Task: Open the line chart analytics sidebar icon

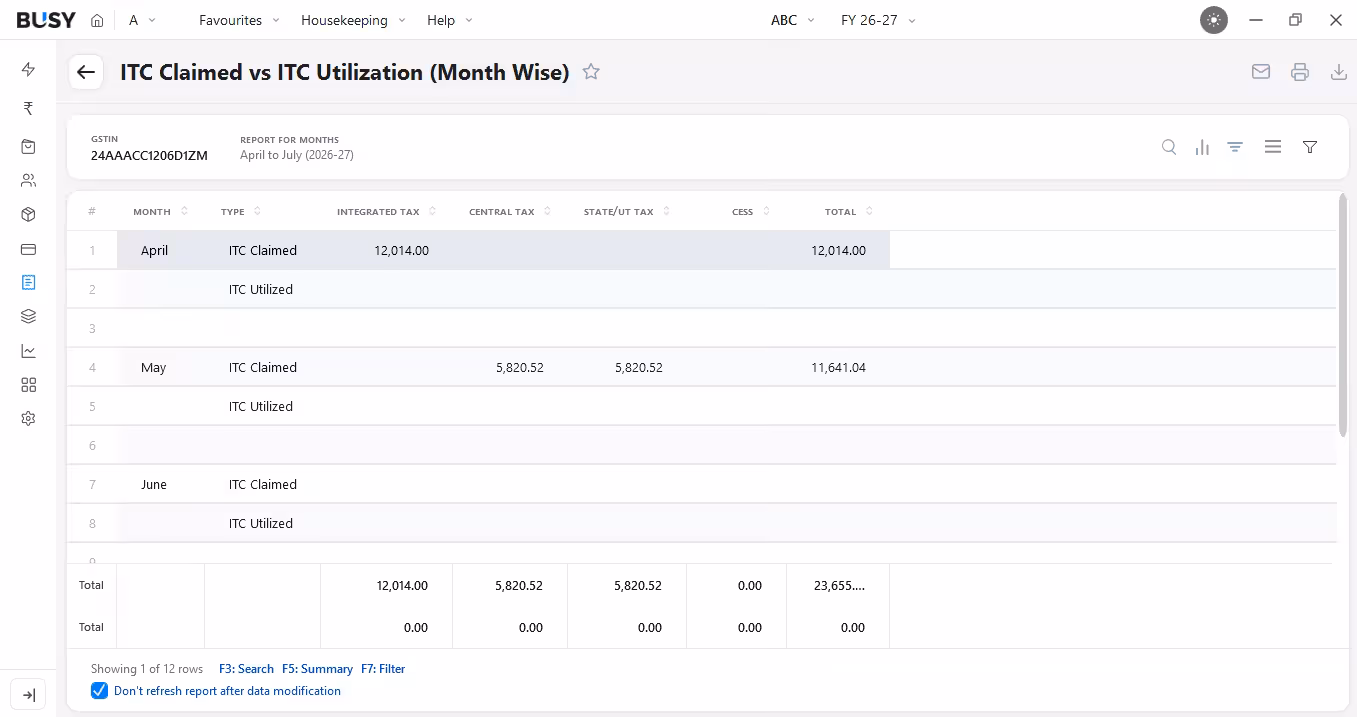Action: (x=28, y=351)
